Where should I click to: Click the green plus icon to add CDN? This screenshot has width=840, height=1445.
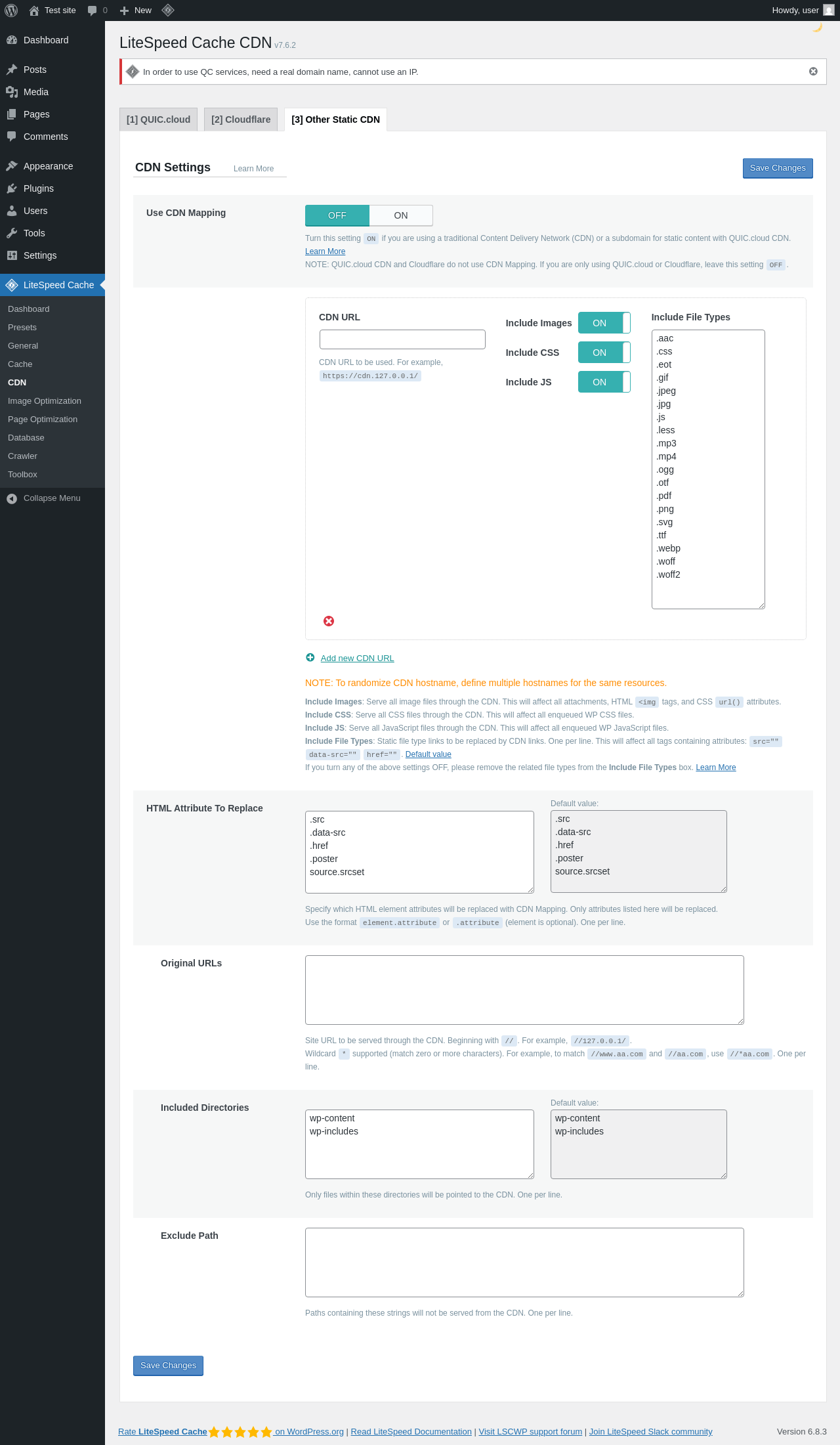pos(310,658)
